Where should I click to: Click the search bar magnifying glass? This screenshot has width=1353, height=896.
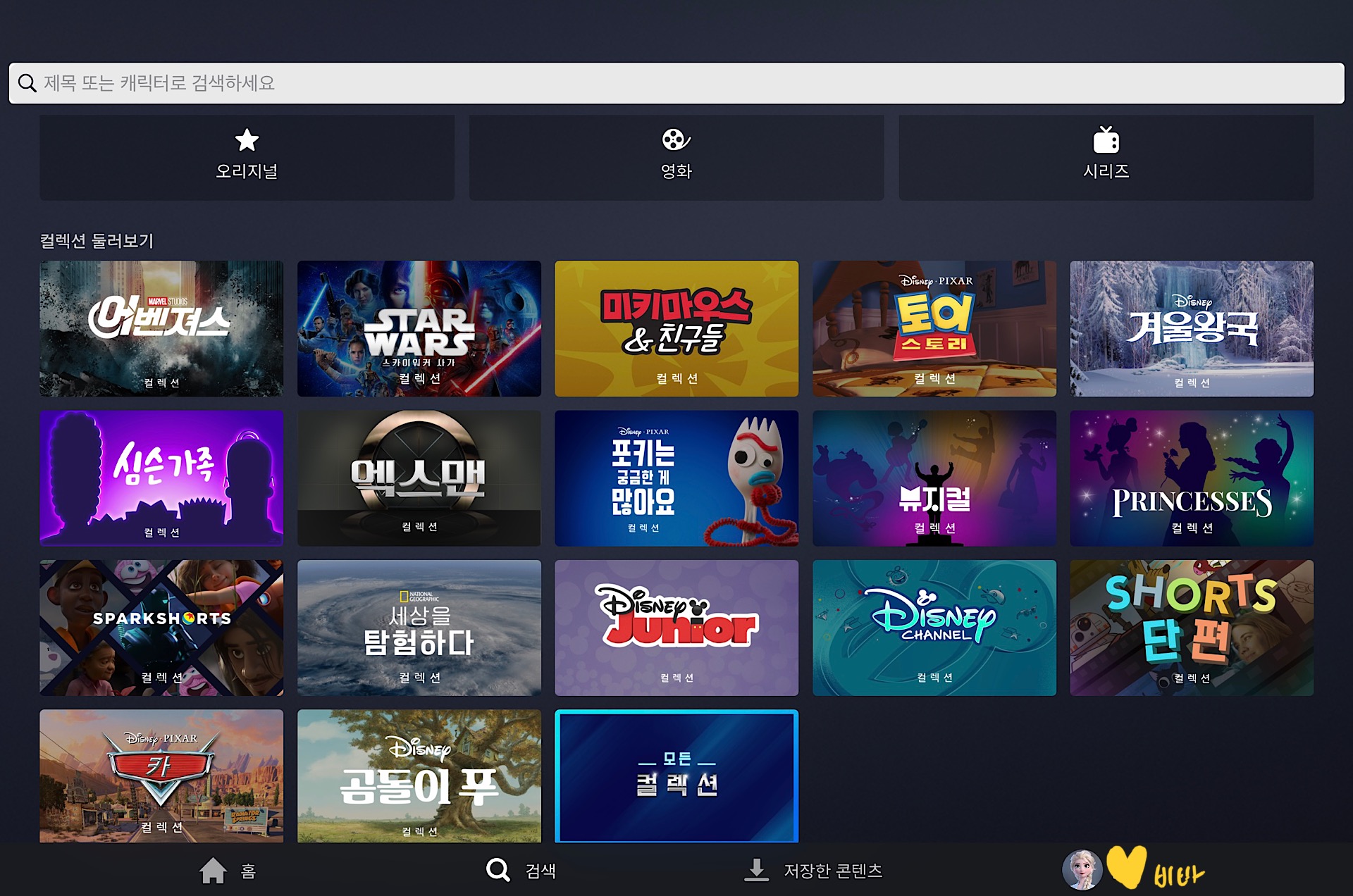click(27, 83)
